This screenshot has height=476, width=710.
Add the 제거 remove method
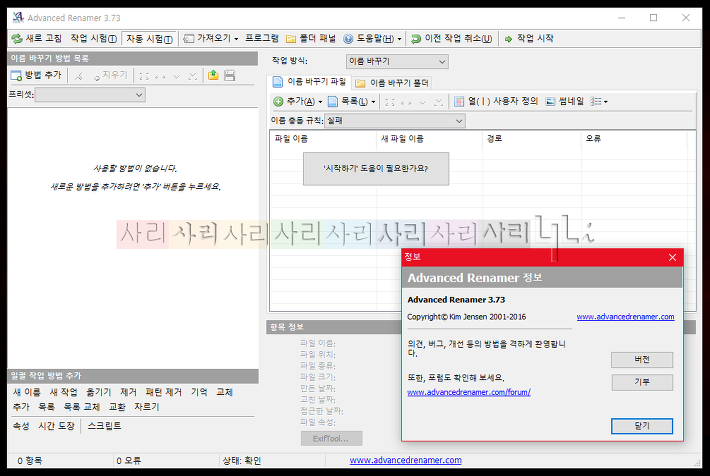click(x=129, y=392)
